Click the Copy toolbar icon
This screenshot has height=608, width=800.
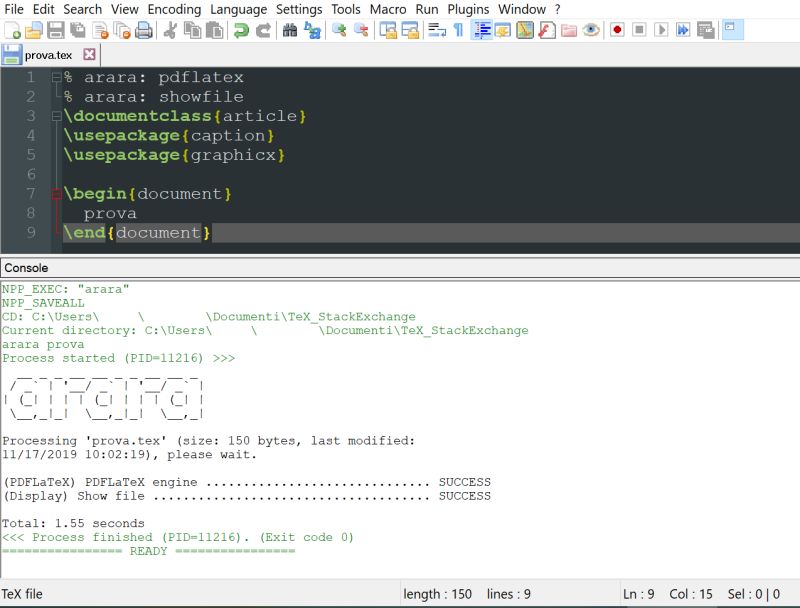[192, 30]
